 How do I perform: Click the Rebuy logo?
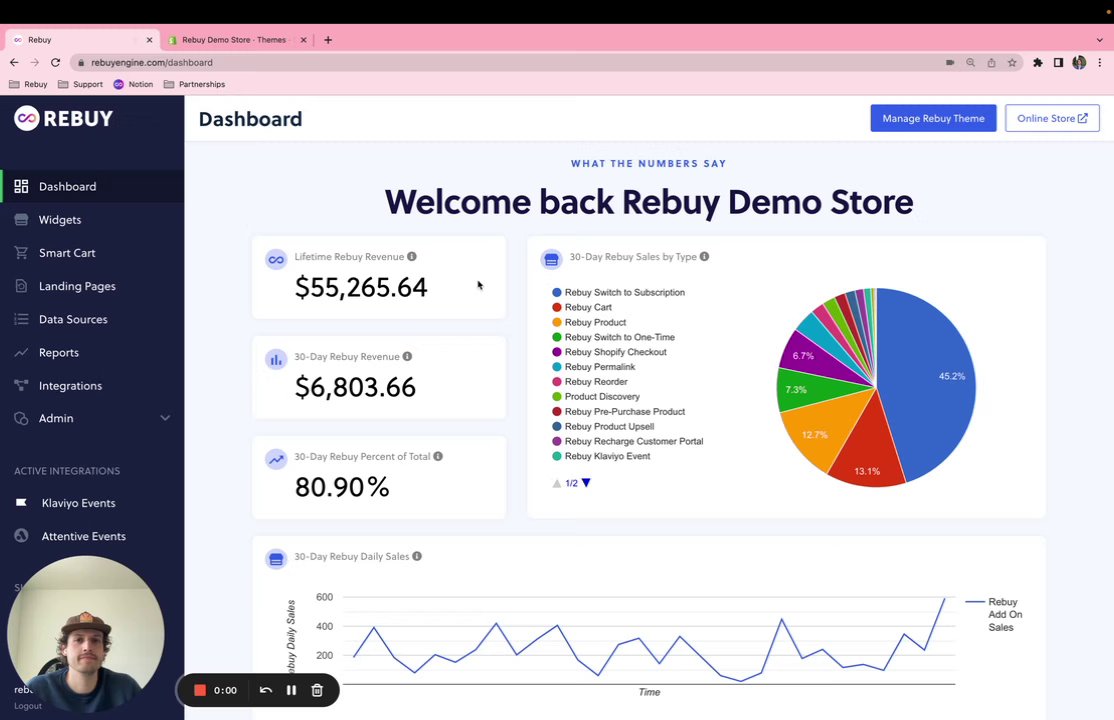pyautogui.click(x=63, y=118)
